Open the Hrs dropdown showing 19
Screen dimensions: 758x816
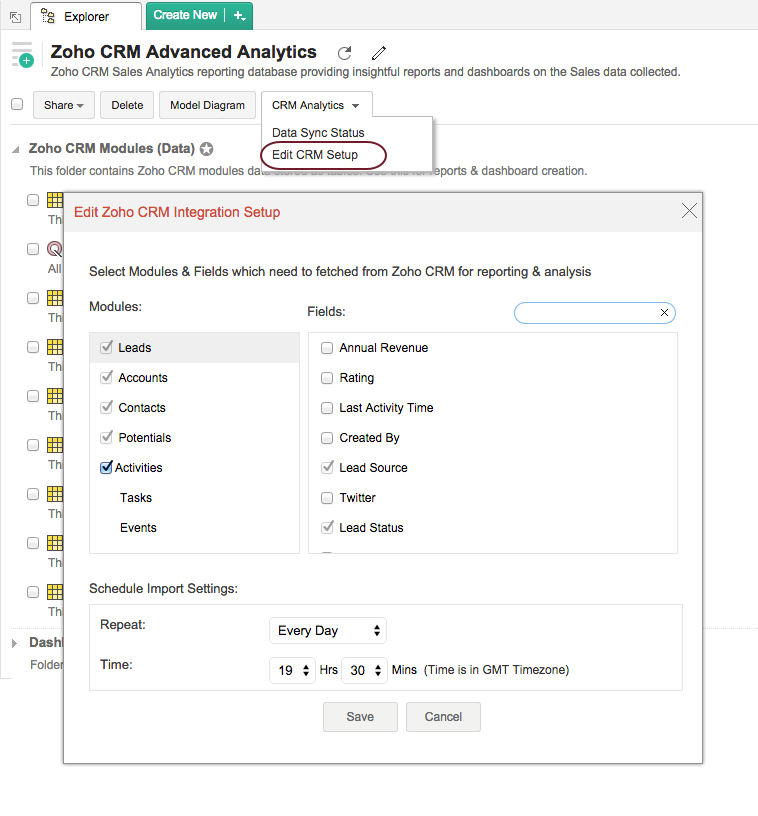pos(293,670)
